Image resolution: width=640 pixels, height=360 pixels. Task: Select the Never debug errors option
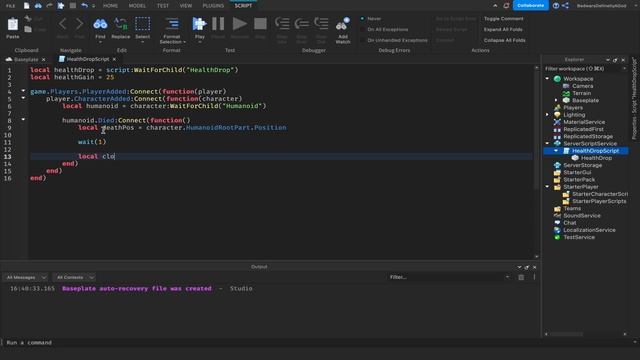click(x=362, y=19)
